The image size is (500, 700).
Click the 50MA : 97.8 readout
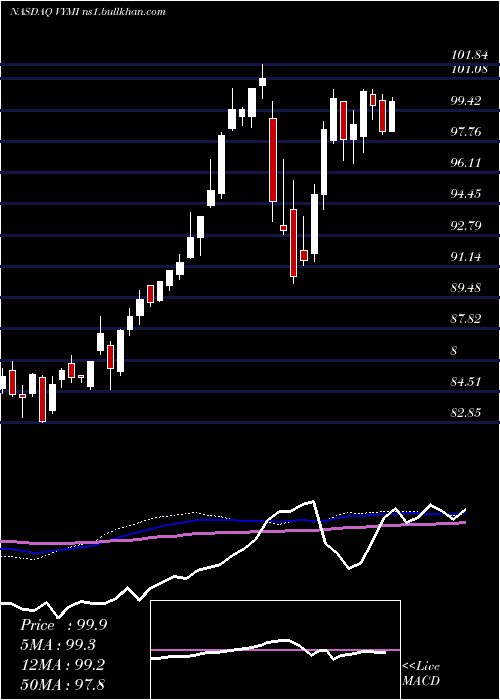[62, 684]
